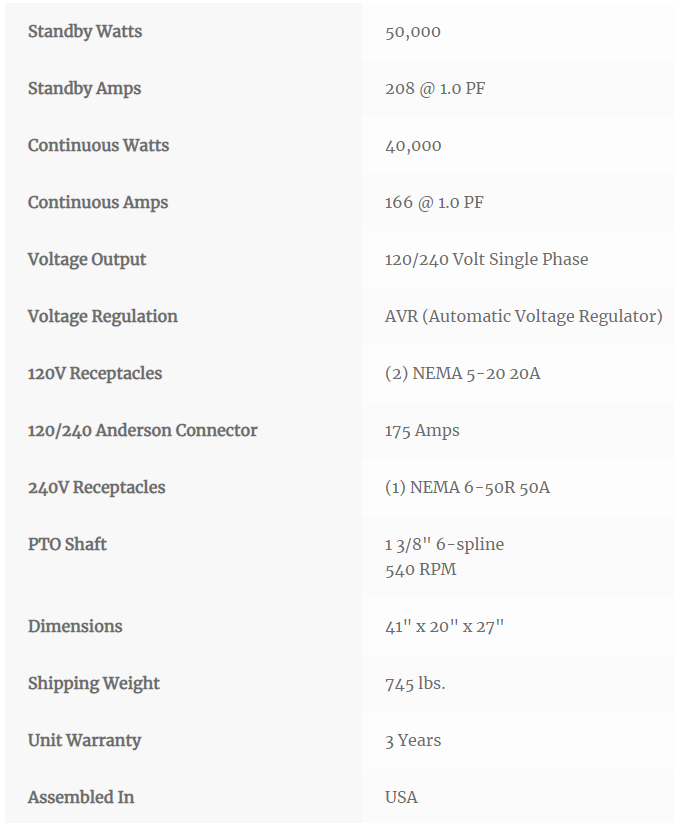Click the Voltage Regulation label

point(103,316)
